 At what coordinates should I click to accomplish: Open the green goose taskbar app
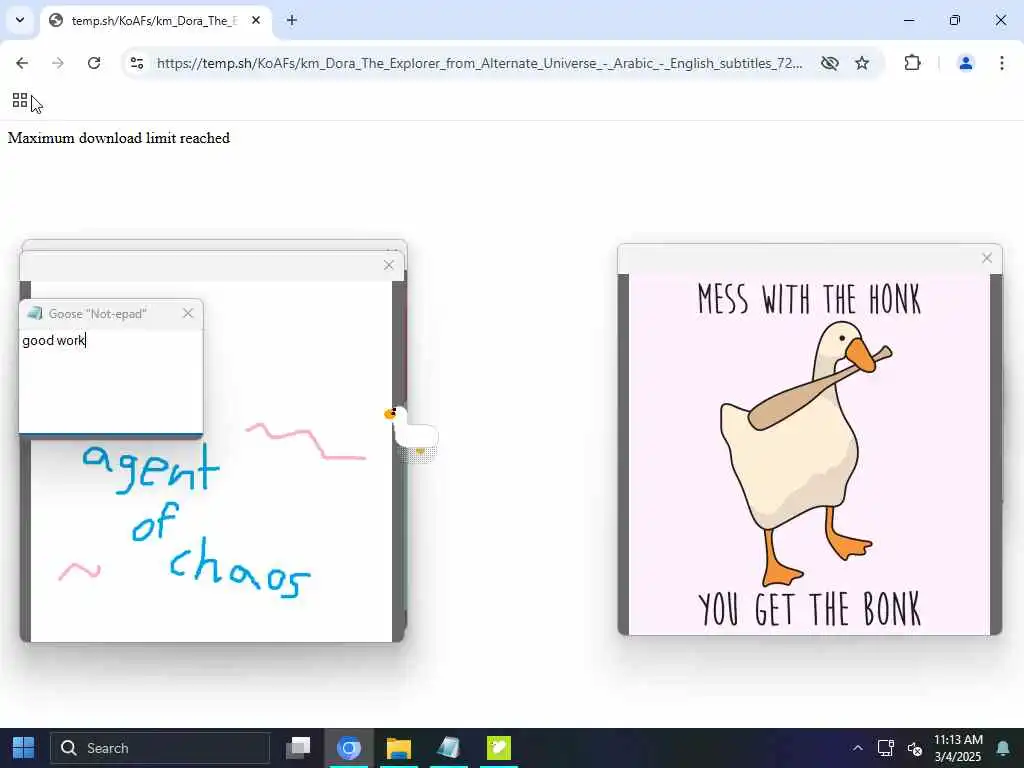pyautogui.click(x=499, y=748)
